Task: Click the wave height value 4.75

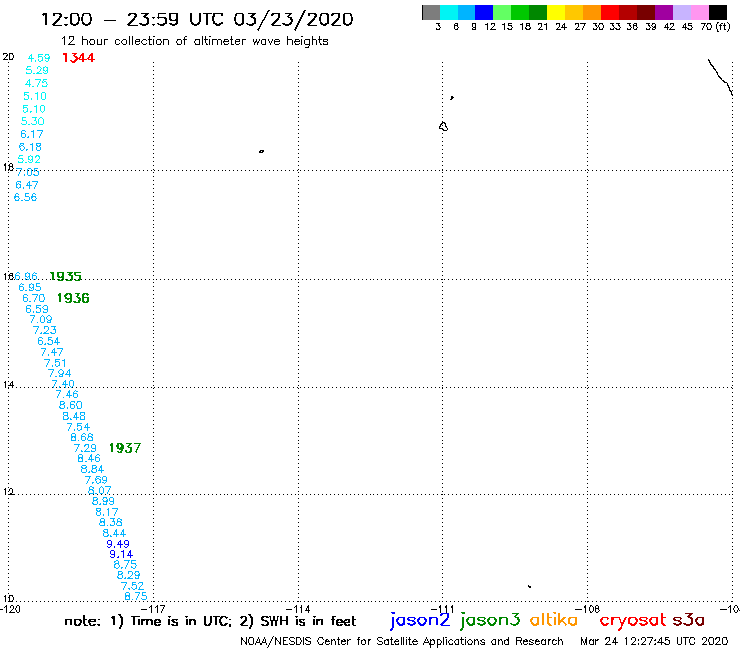Action: 36,83
